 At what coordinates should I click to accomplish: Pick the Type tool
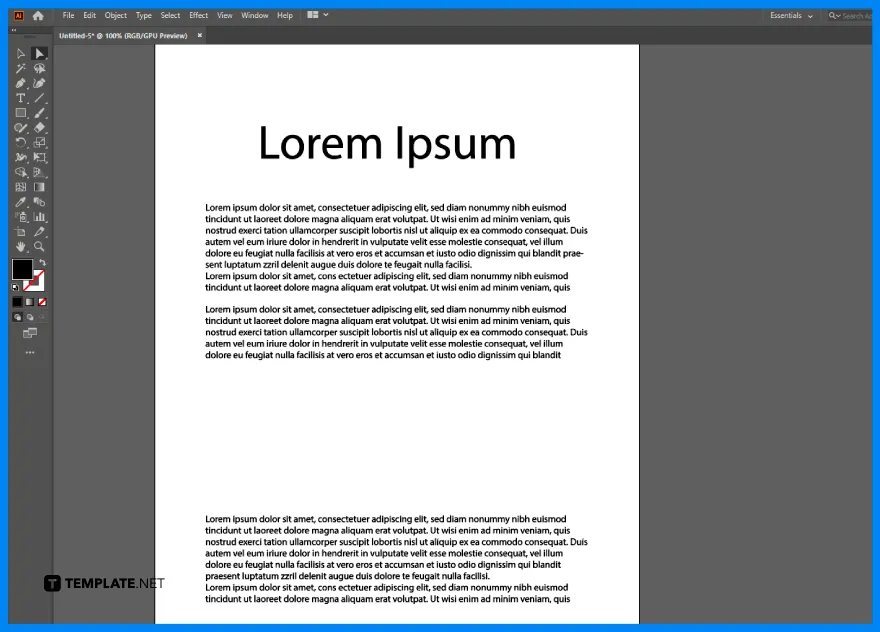(x=20, y=98)
